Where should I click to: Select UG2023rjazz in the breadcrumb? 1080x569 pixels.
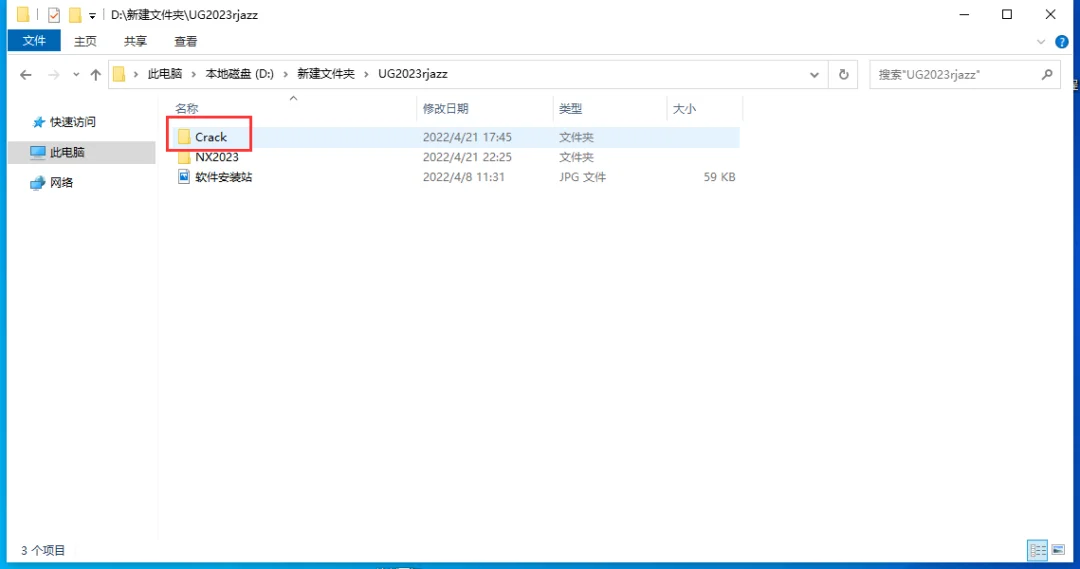413,74
